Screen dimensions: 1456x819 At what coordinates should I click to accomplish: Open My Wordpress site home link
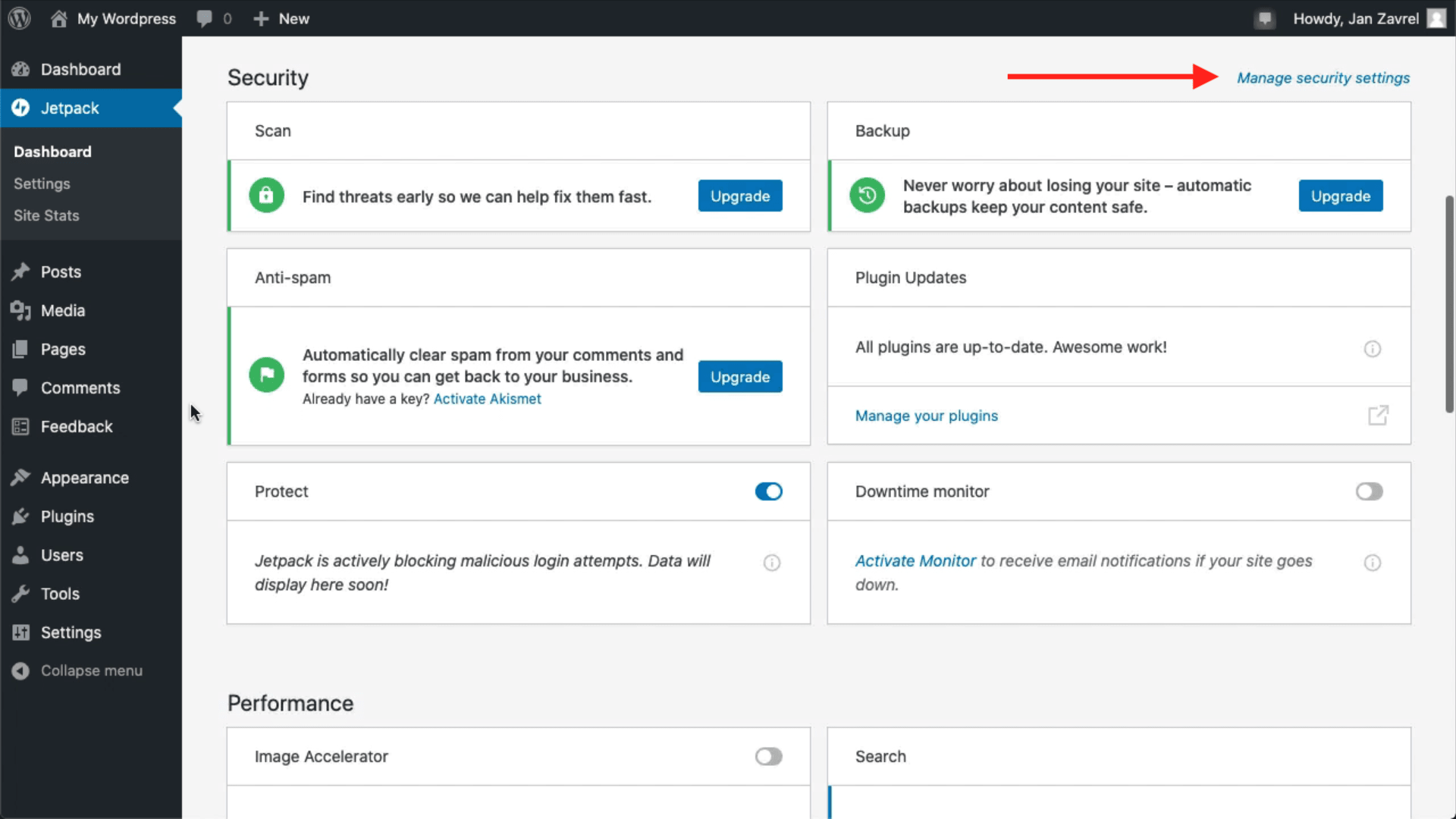click(113, 18)
